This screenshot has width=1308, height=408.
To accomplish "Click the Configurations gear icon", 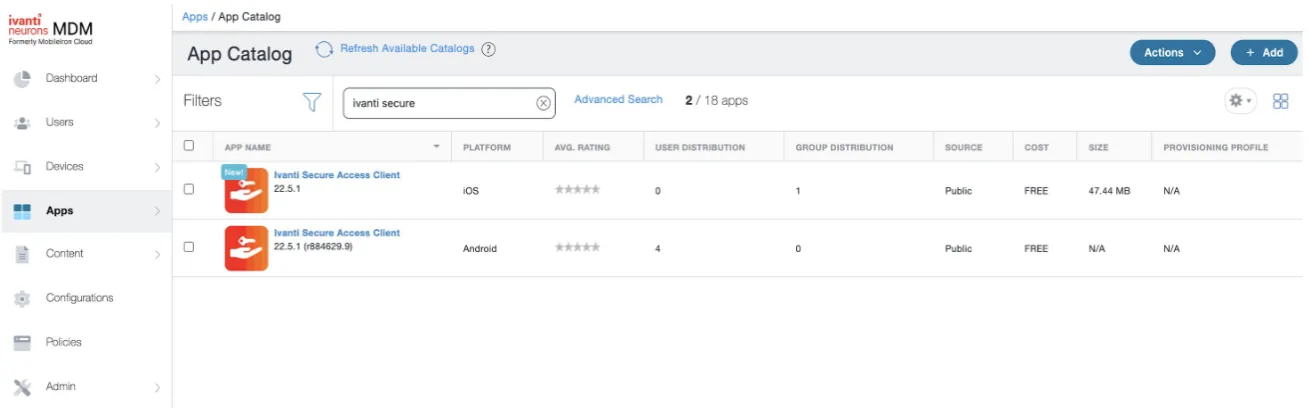I will click(x=22, y=298).
